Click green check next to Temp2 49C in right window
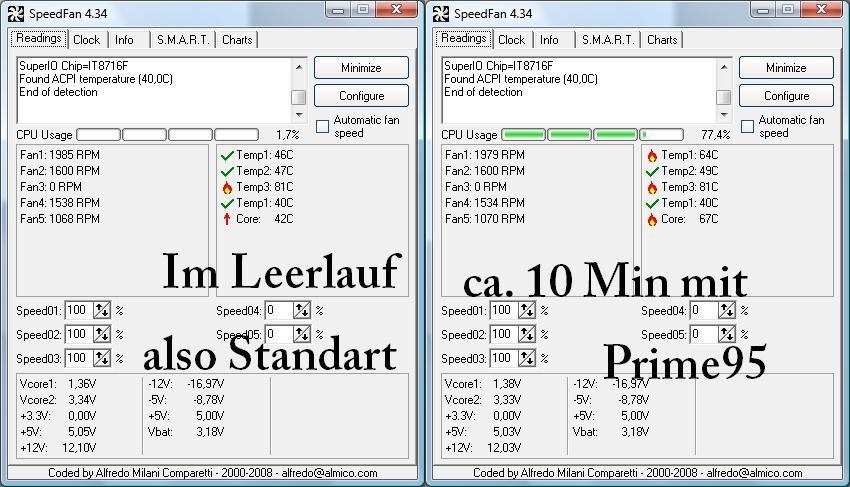 click(x=652, y=171)
